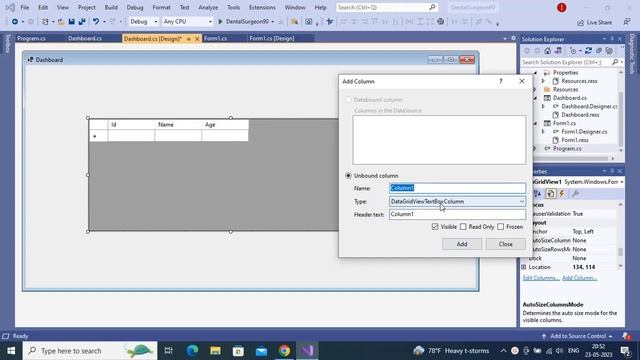The image size is (640, 360).
Task: Enable the Frozen checkbox
Action: tap(501, 227)
